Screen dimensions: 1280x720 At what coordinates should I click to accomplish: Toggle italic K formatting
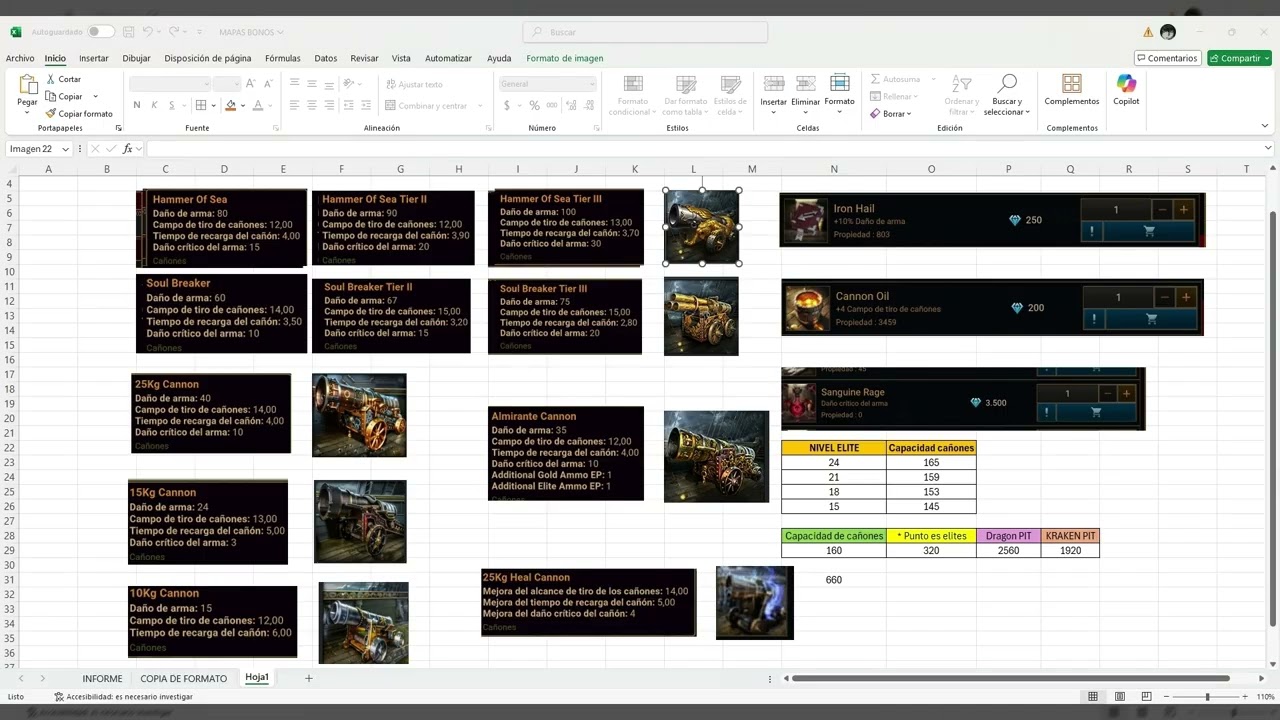(x=155, y=105)
